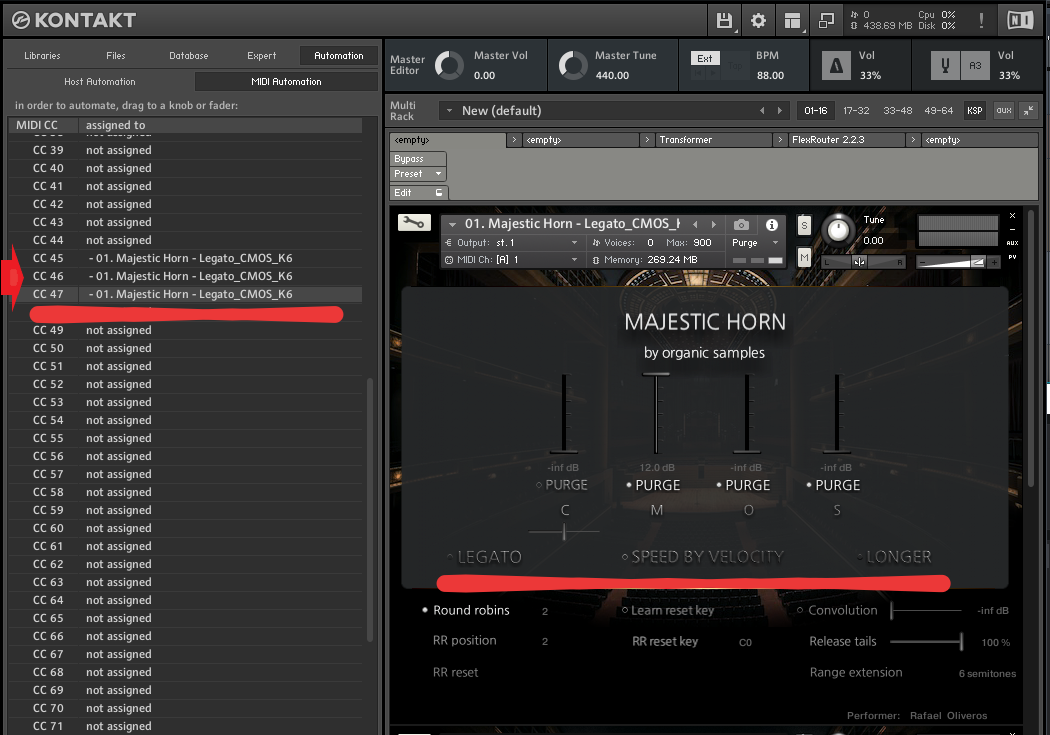
Task: Click the script Bypass button
Action: 418,159
